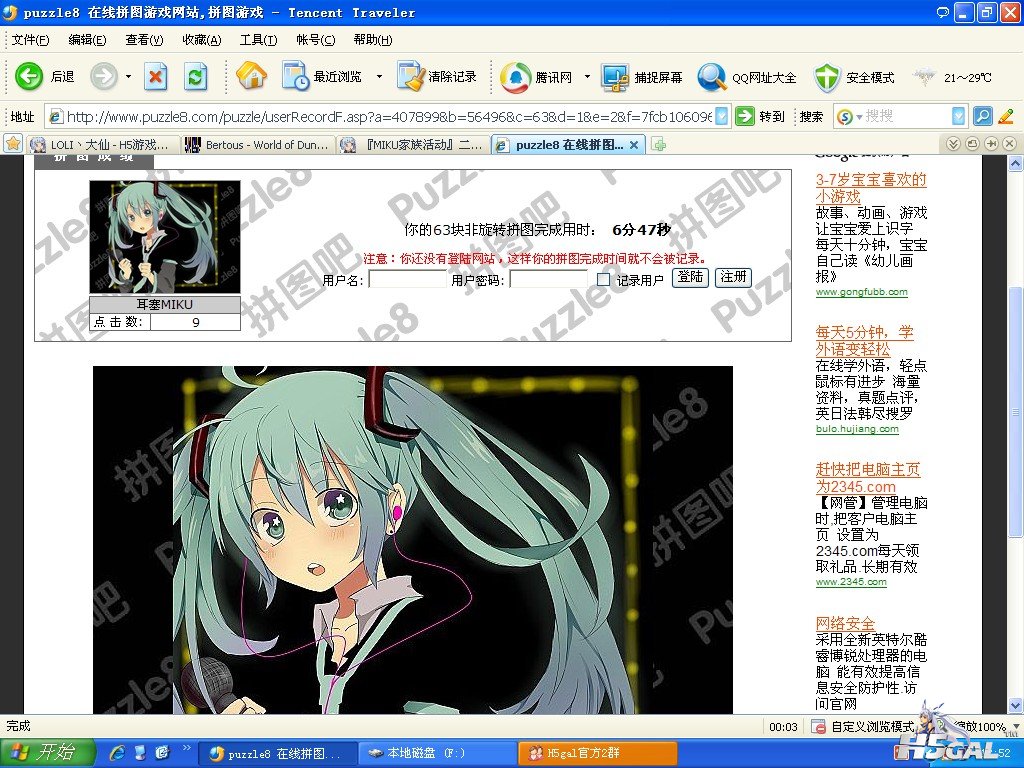1024x768 pixels.
Task: Toggle 安全模式 security mode shield
Action: coord(854,77)
